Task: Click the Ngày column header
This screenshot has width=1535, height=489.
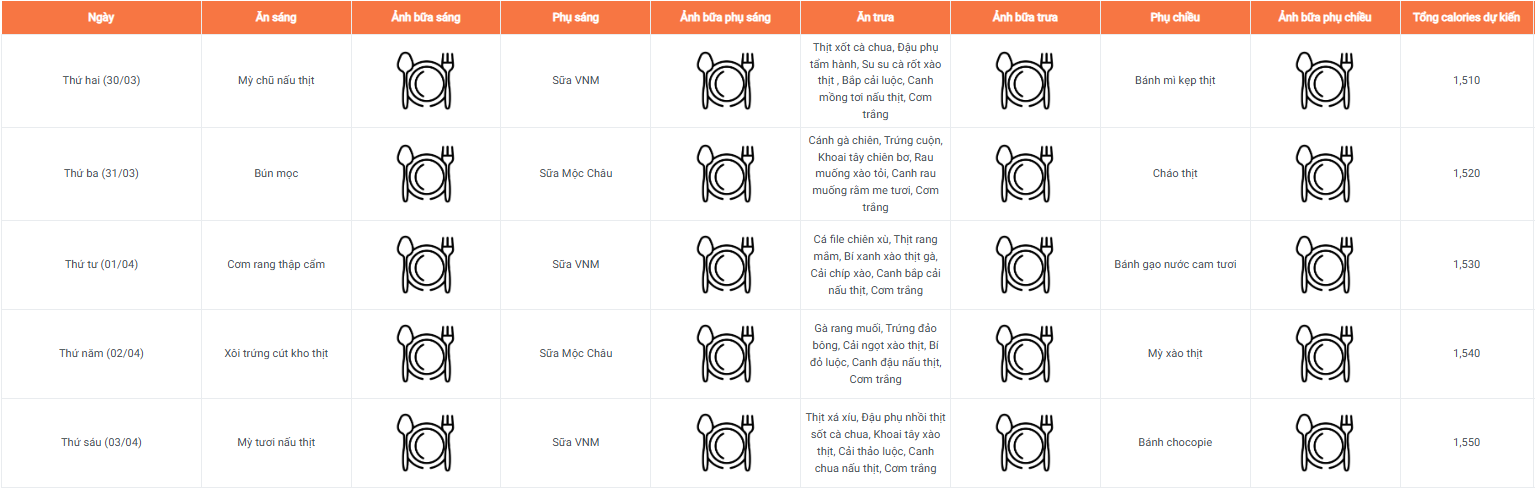Action: (101, 18)
